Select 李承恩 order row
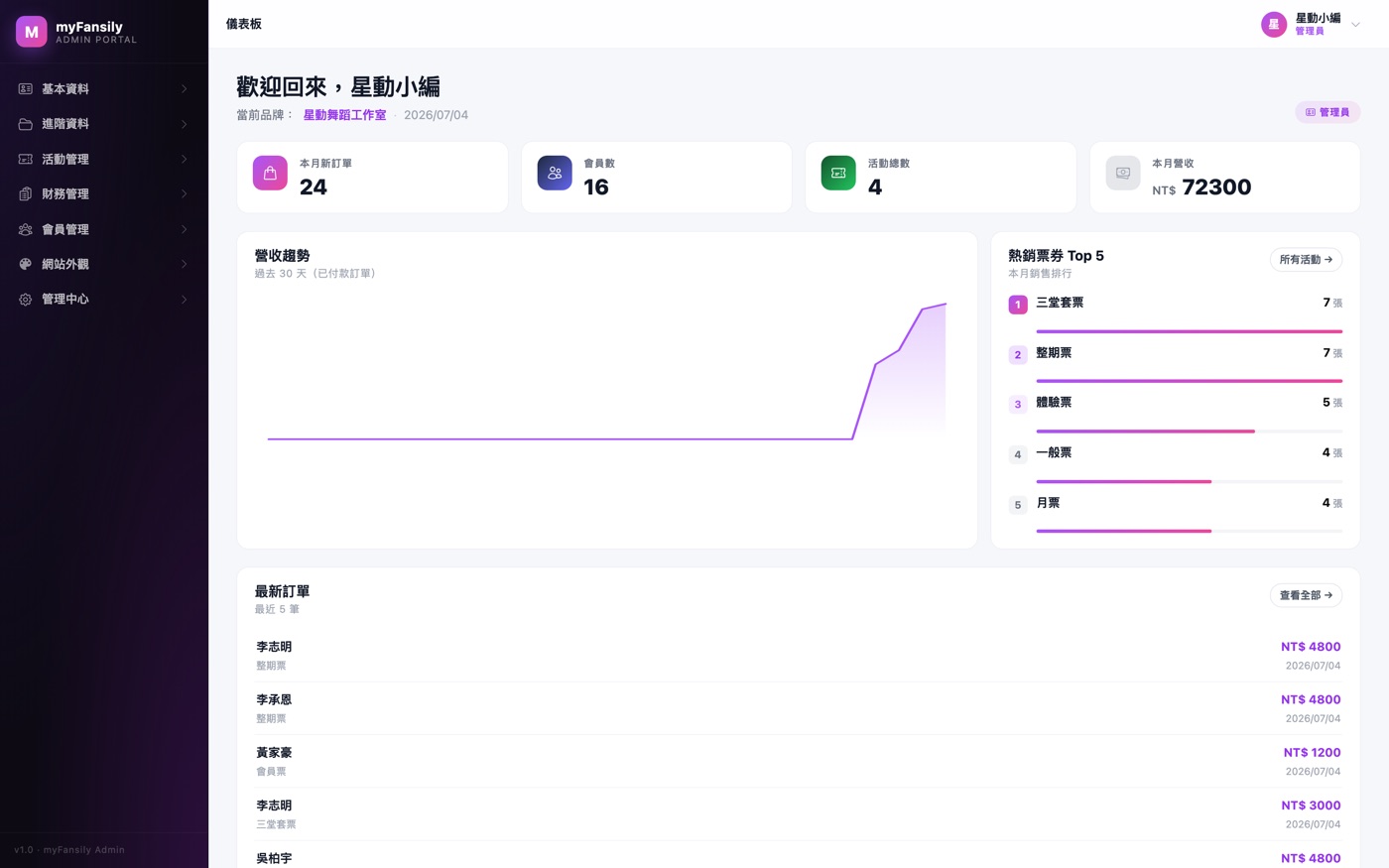The height and width of the screenshot is (868, 1389). [798, 708]
